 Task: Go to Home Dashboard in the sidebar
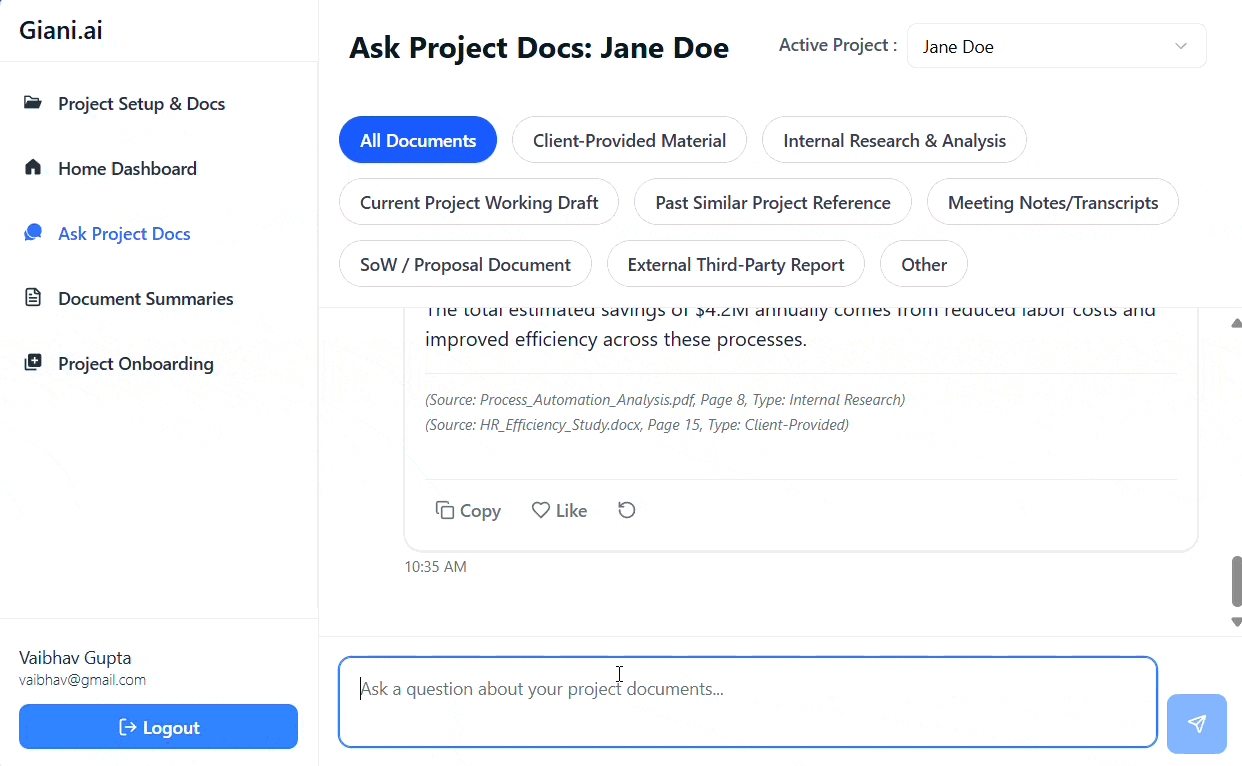[x=127, y=168]
